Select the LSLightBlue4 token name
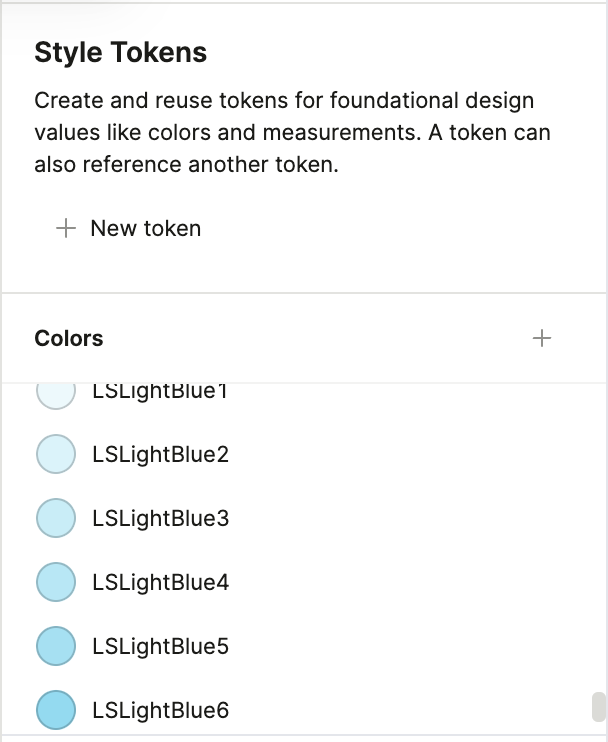Screen dimensions: 608x742 [160, 583]
